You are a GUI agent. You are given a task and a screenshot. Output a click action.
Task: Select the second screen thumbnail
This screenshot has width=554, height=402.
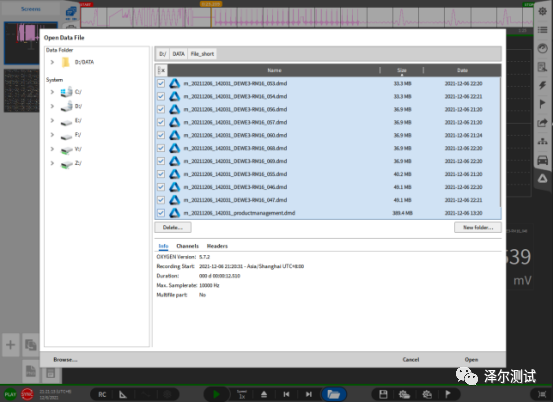(x=21, y=91)
